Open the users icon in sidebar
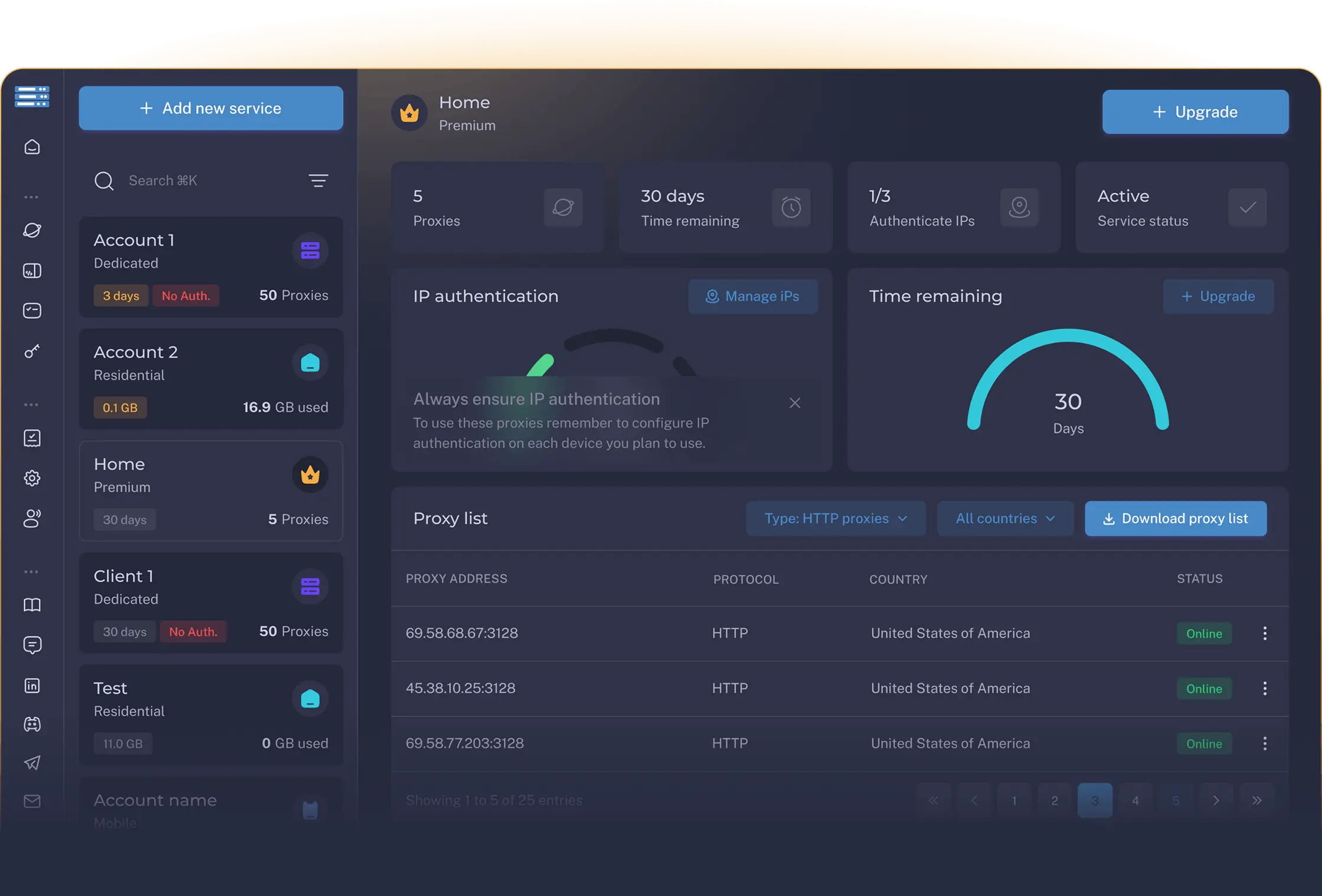 click(32, 518)
